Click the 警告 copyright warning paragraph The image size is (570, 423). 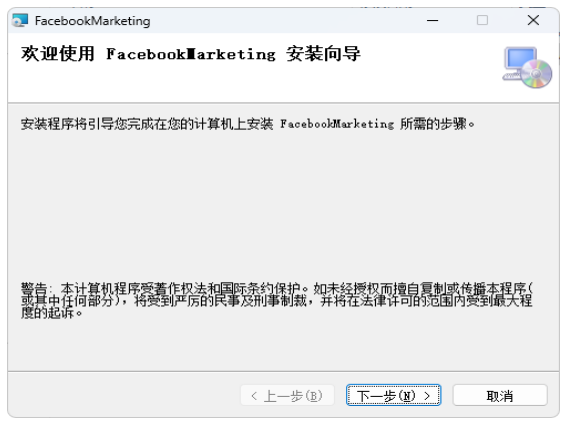(277, 301)
